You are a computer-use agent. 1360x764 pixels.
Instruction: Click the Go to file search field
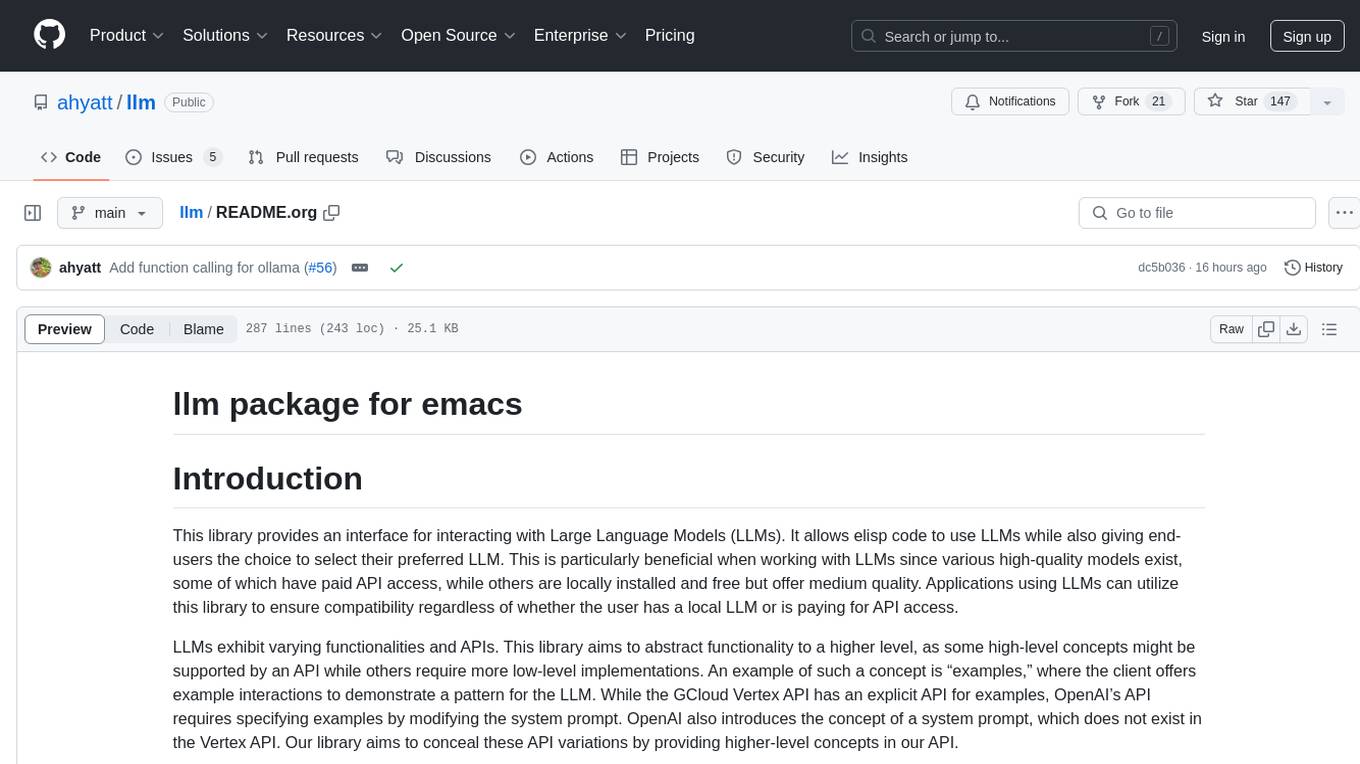tap(1197, 213)
